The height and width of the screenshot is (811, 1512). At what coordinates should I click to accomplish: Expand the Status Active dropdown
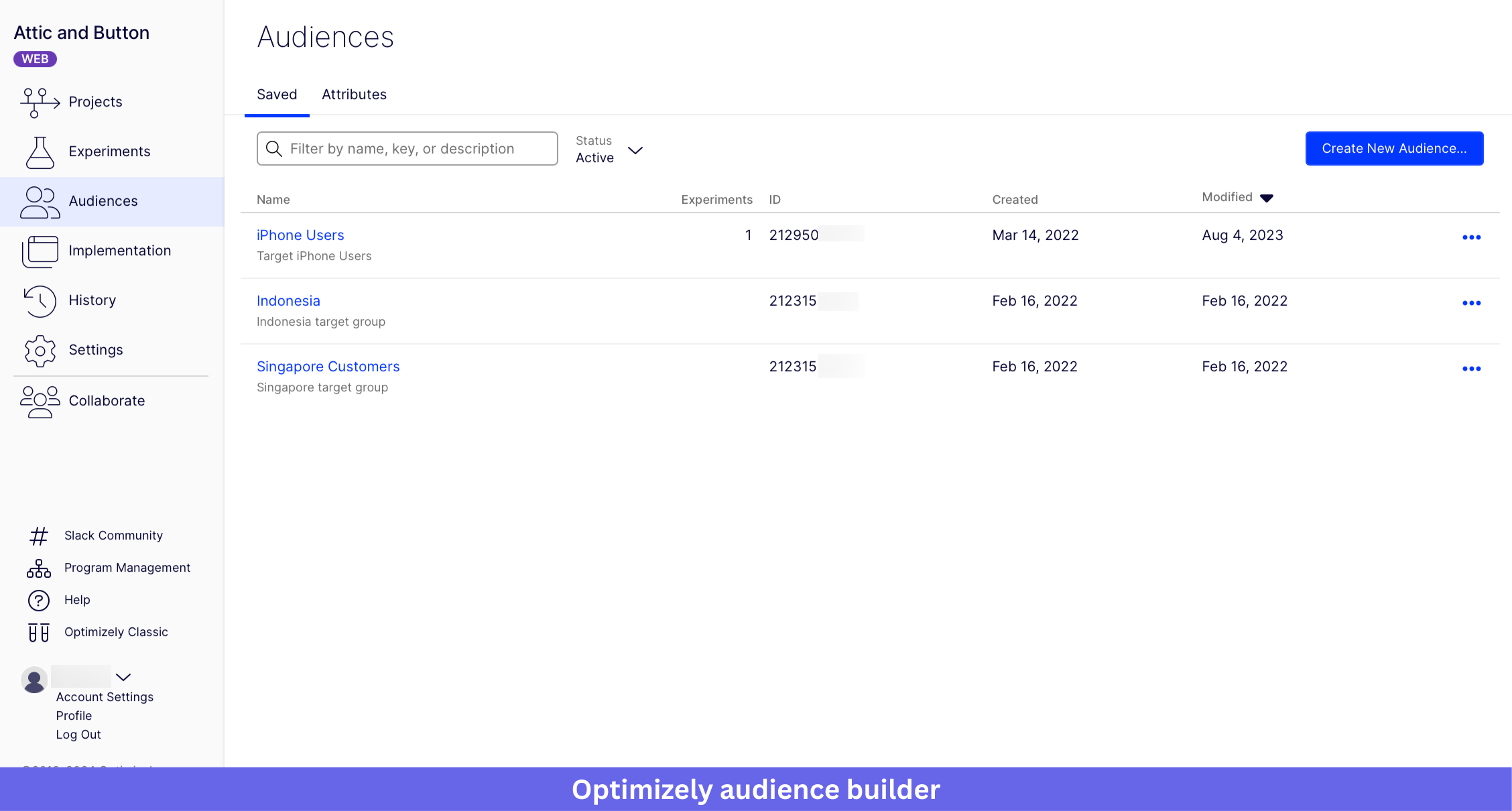(635, 151)
